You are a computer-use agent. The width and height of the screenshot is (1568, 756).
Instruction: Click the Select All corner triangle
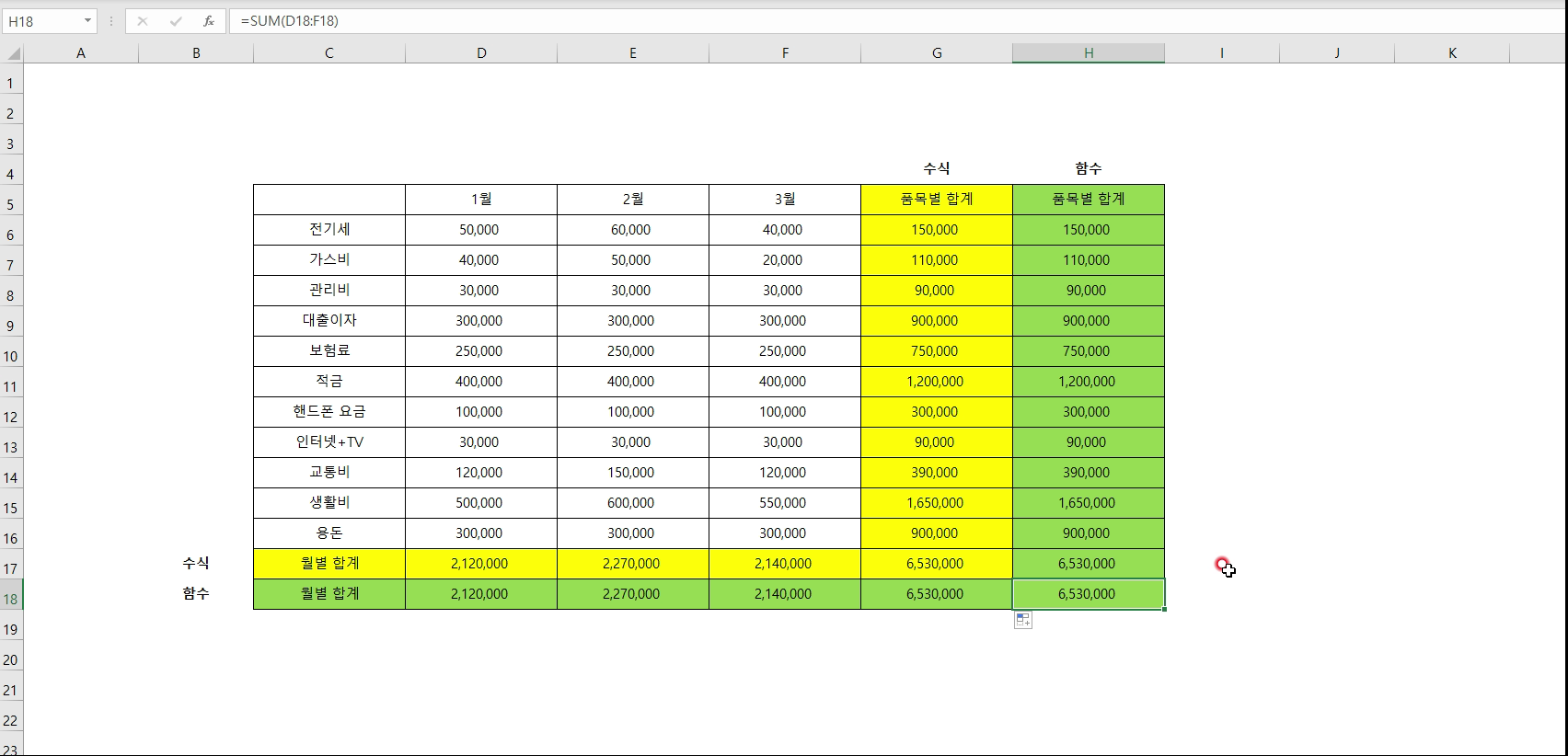pyautogui.click(x=12, y=53)
